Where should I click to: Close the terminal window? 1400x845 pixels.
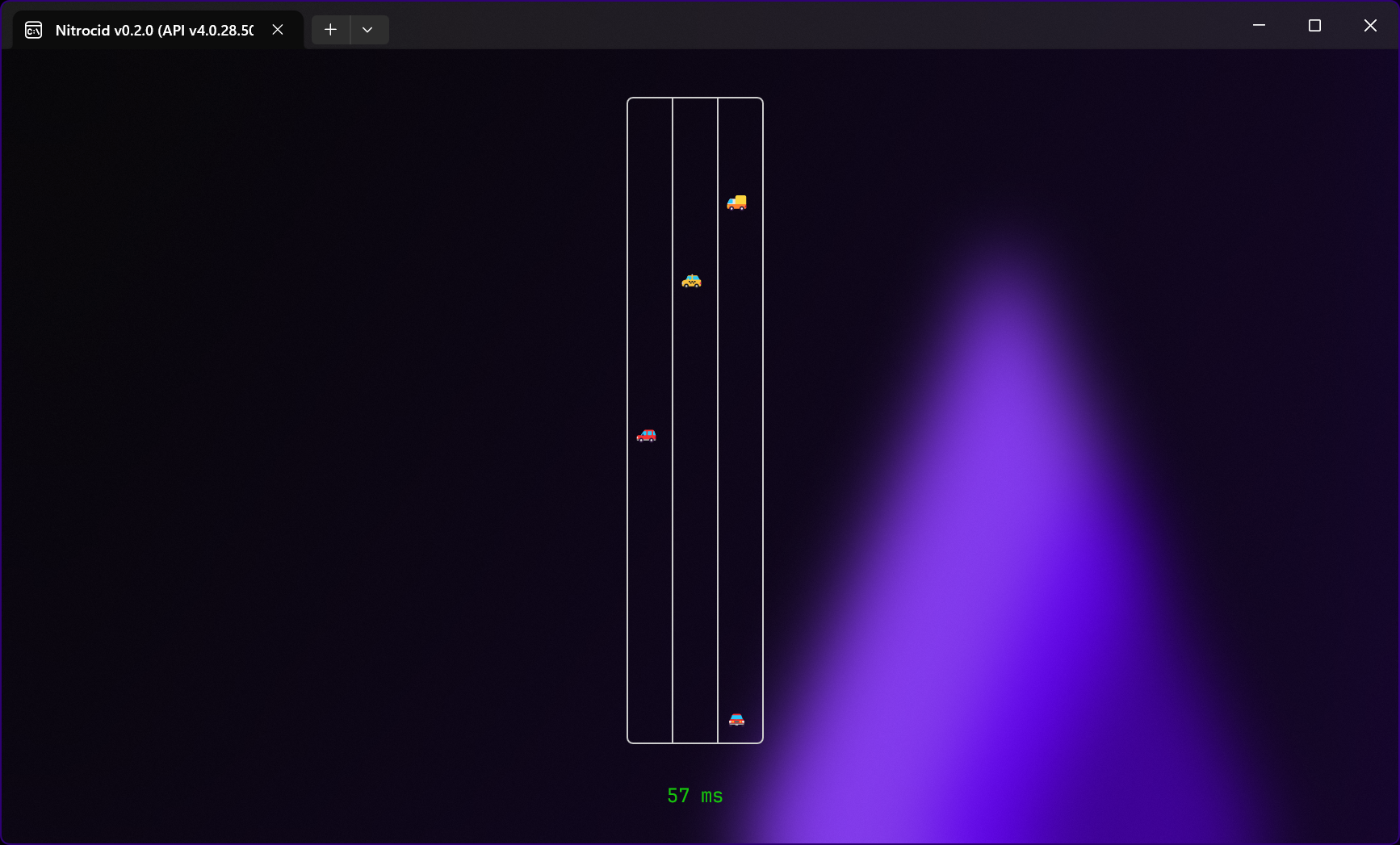click(1370, 26)
